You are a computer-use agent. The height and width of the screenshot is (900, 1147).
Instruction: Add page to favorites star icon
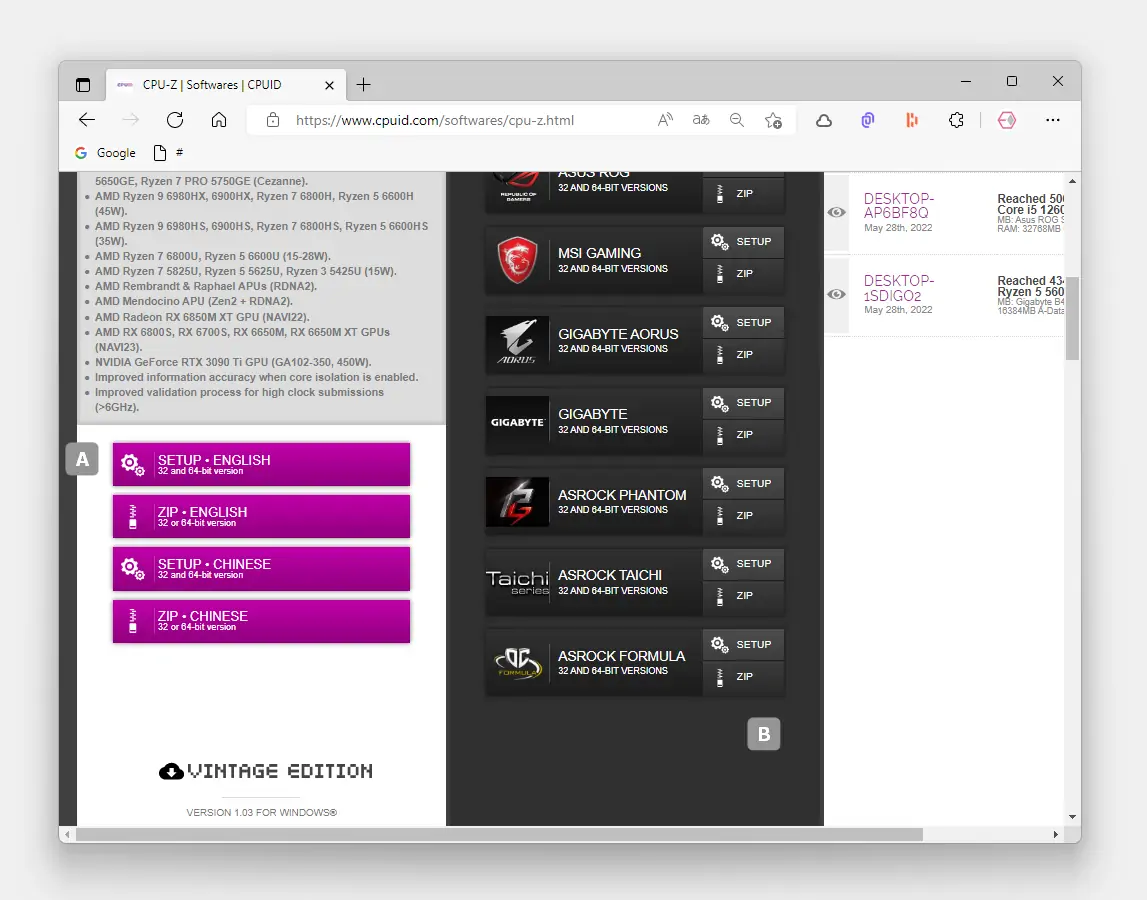tap(773, 120)
